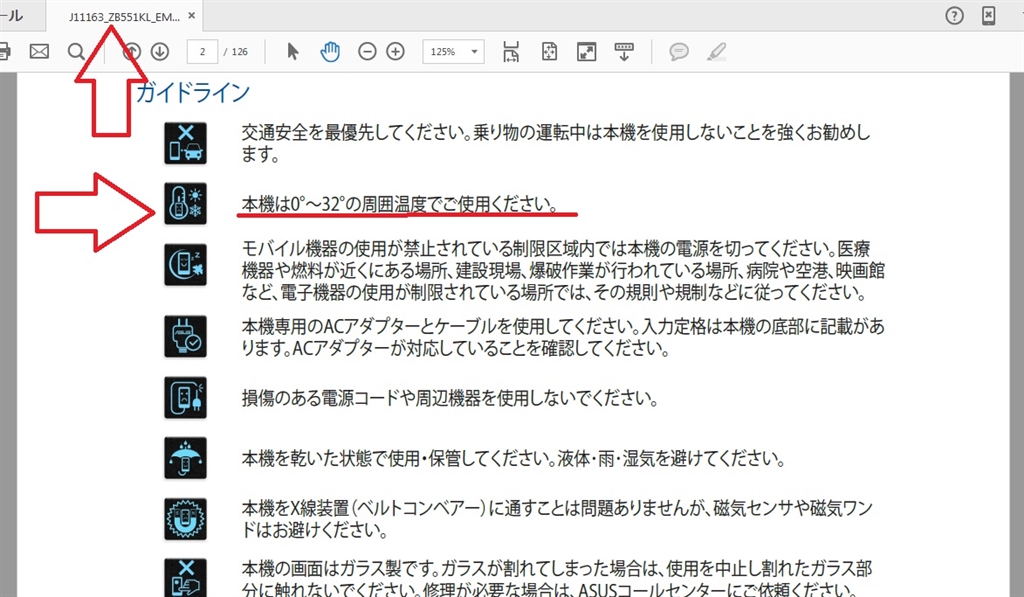1024x597 pixels.
Task: Click the driving safety icon
Action: tap(185, 143)
